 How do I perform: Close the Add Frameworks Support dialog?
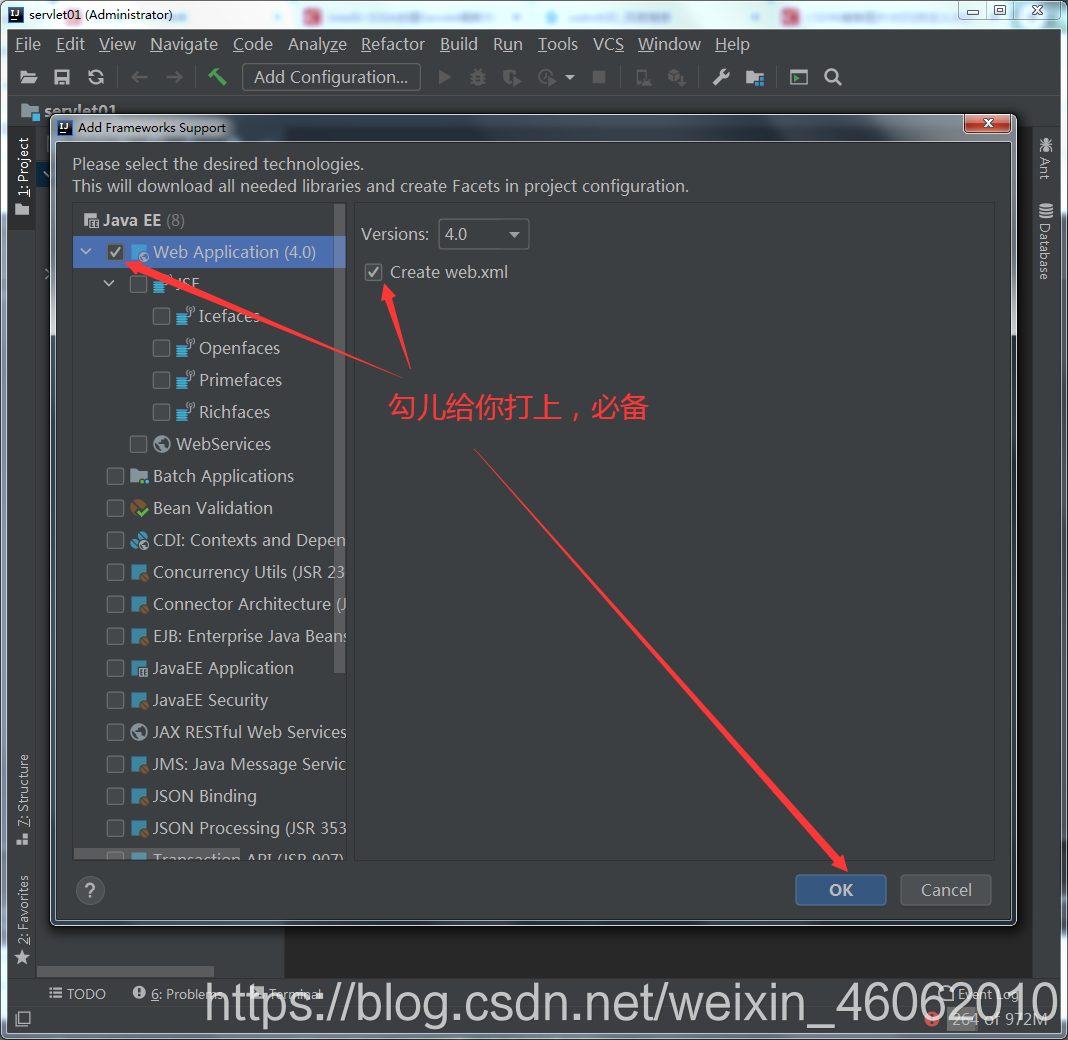coord(988,123)
